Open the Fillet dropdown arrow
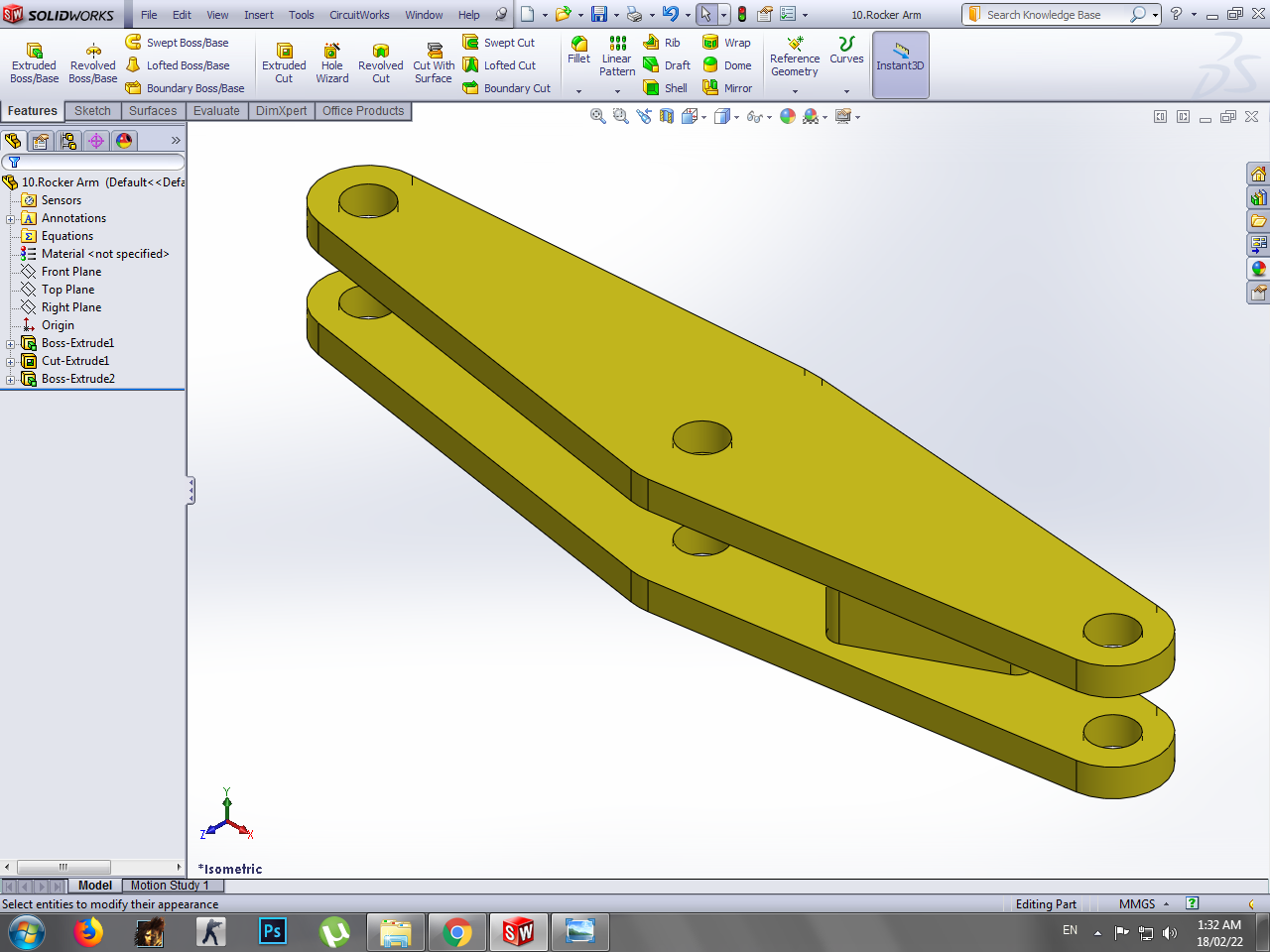This screenshot has width=1270, height=952. (x=578, y=91)
